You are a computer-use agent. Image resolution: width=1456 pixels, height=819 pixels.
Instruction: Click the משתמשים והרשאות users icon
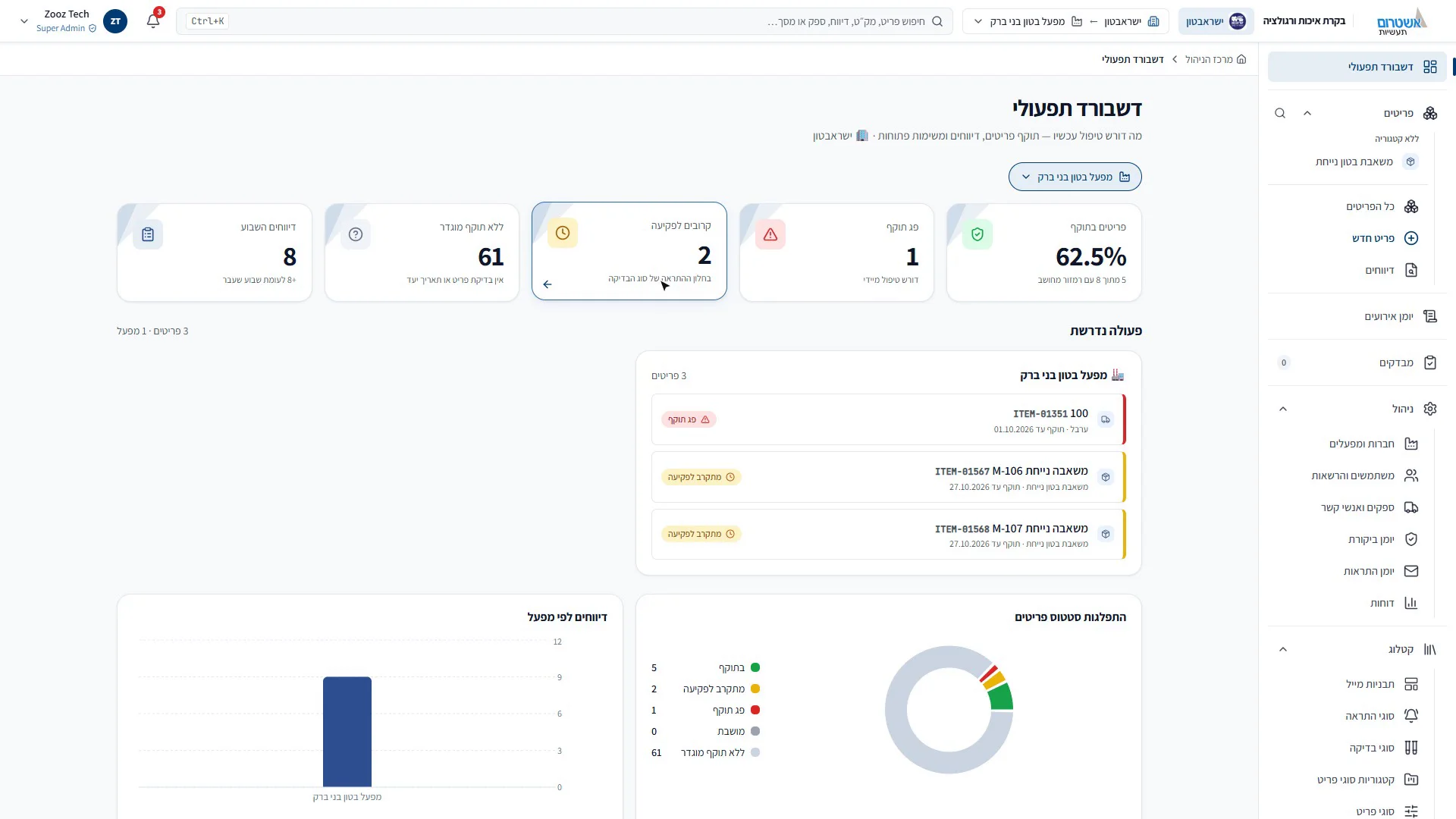click(x=1411, y=475)
